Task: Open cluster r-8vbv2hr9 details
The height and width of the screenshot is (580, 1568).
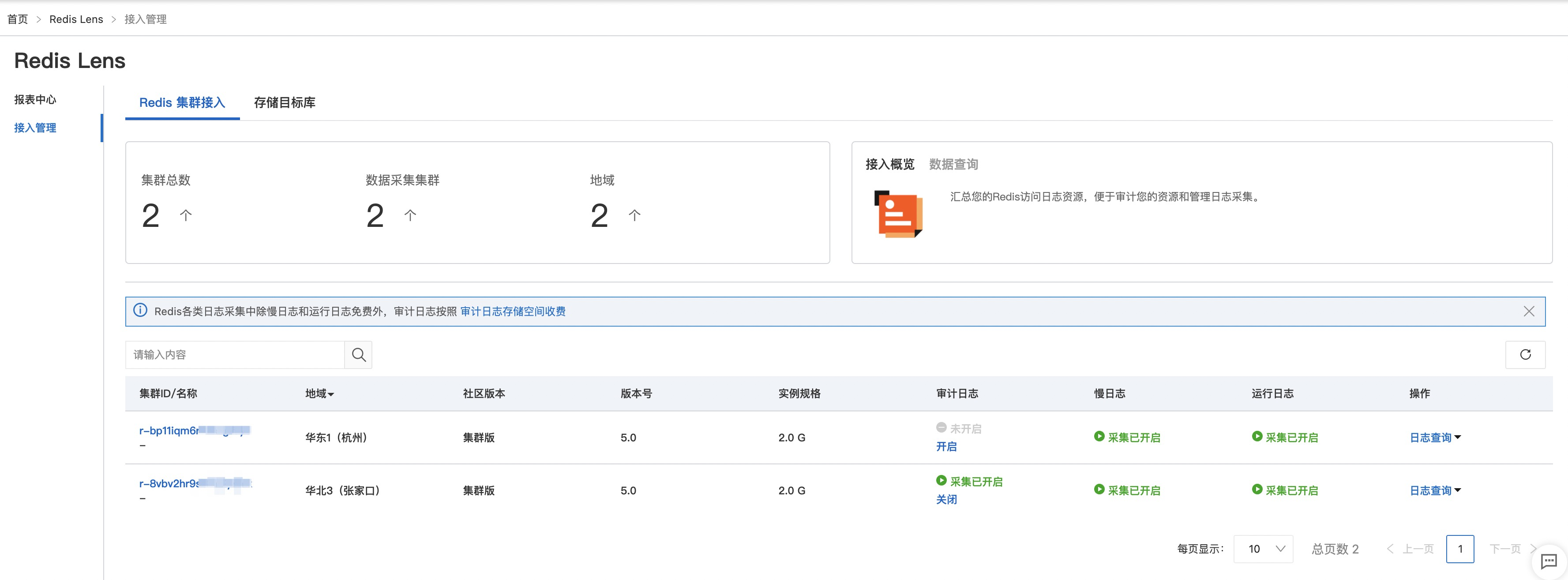Action: (195, 483)
